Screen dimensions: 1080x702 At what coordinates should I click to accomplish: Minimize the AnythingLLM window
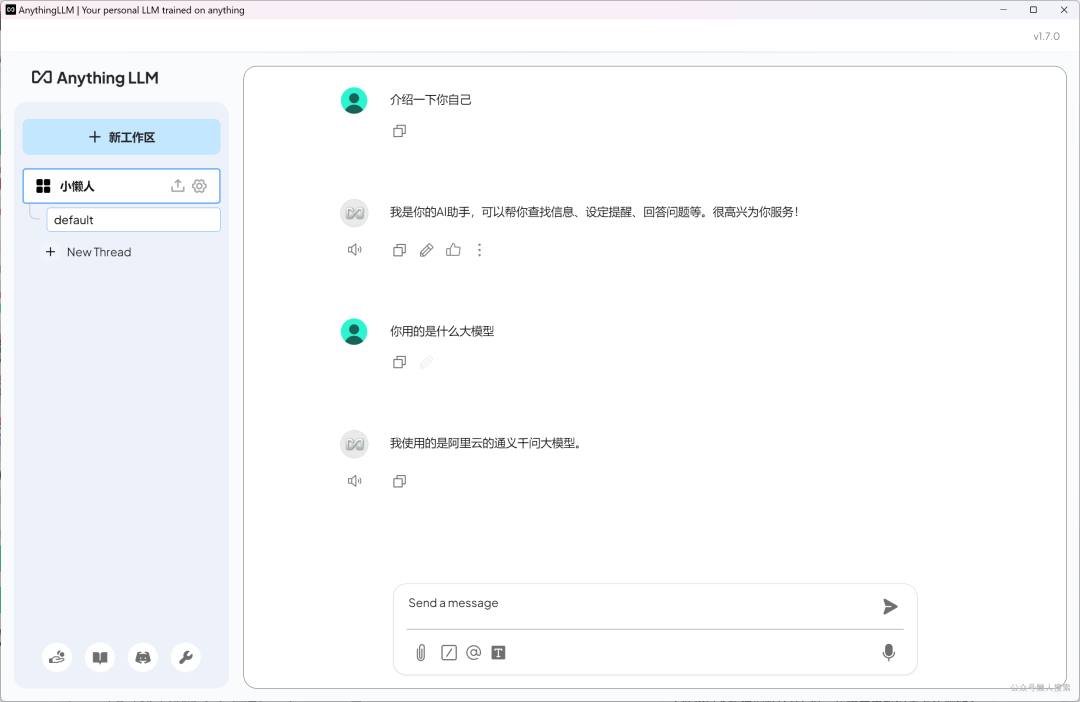[1004, 10]
